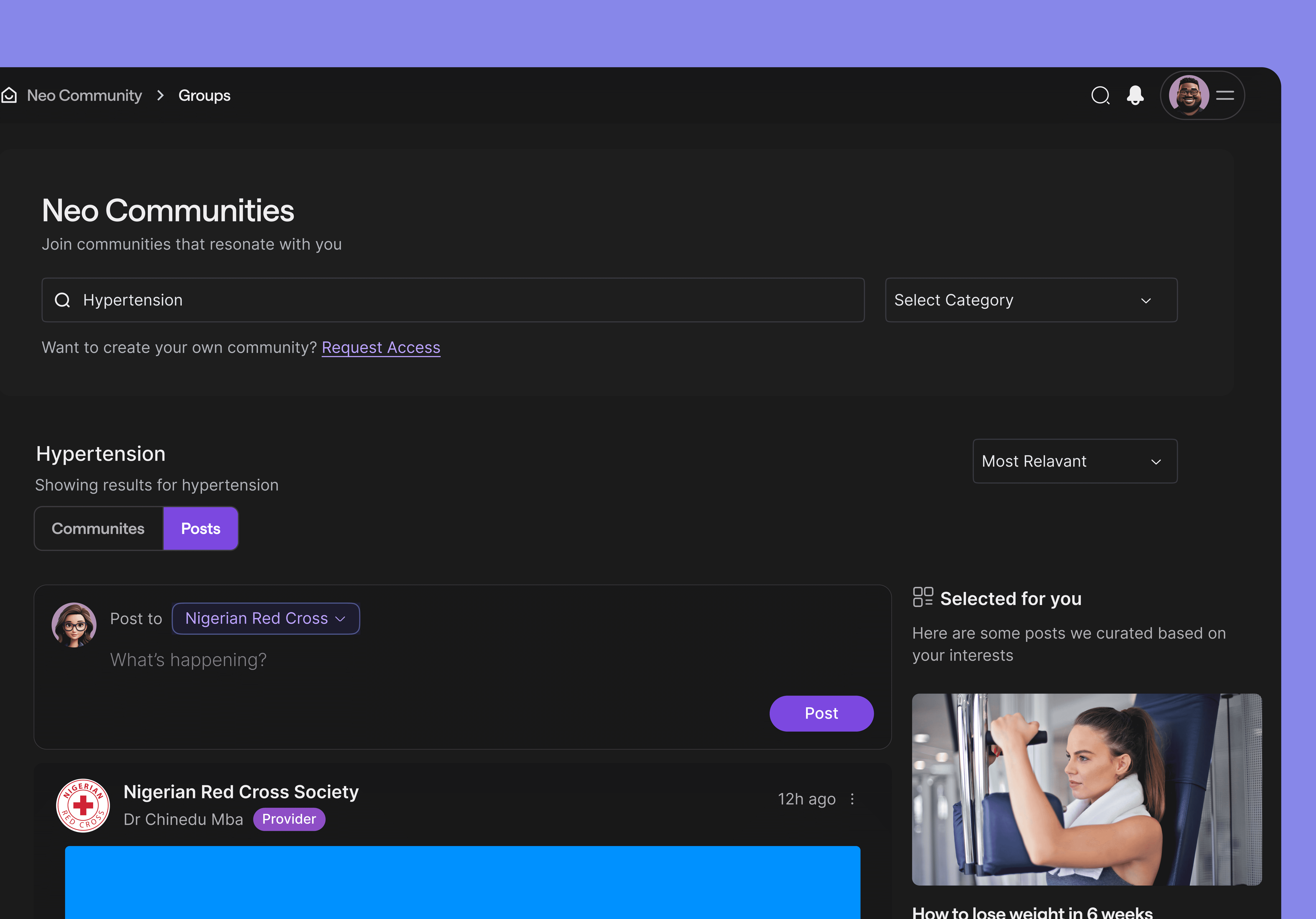The width and height of the screenshot is (1316, 919).
Task: Click the home icon in breadcrumb
Action: [x=9, y=95]
